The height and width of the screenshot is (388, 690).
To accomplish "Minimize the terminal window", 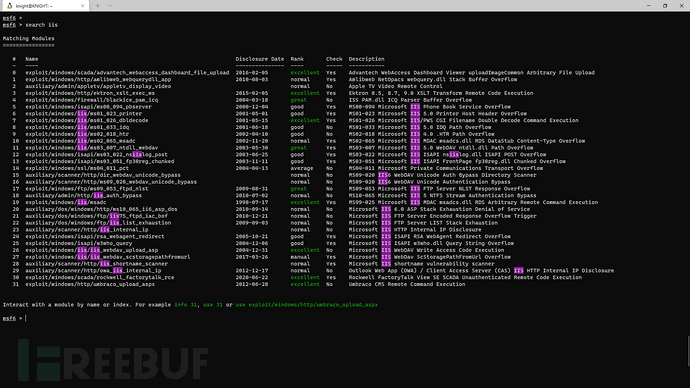I will [649, 6].
